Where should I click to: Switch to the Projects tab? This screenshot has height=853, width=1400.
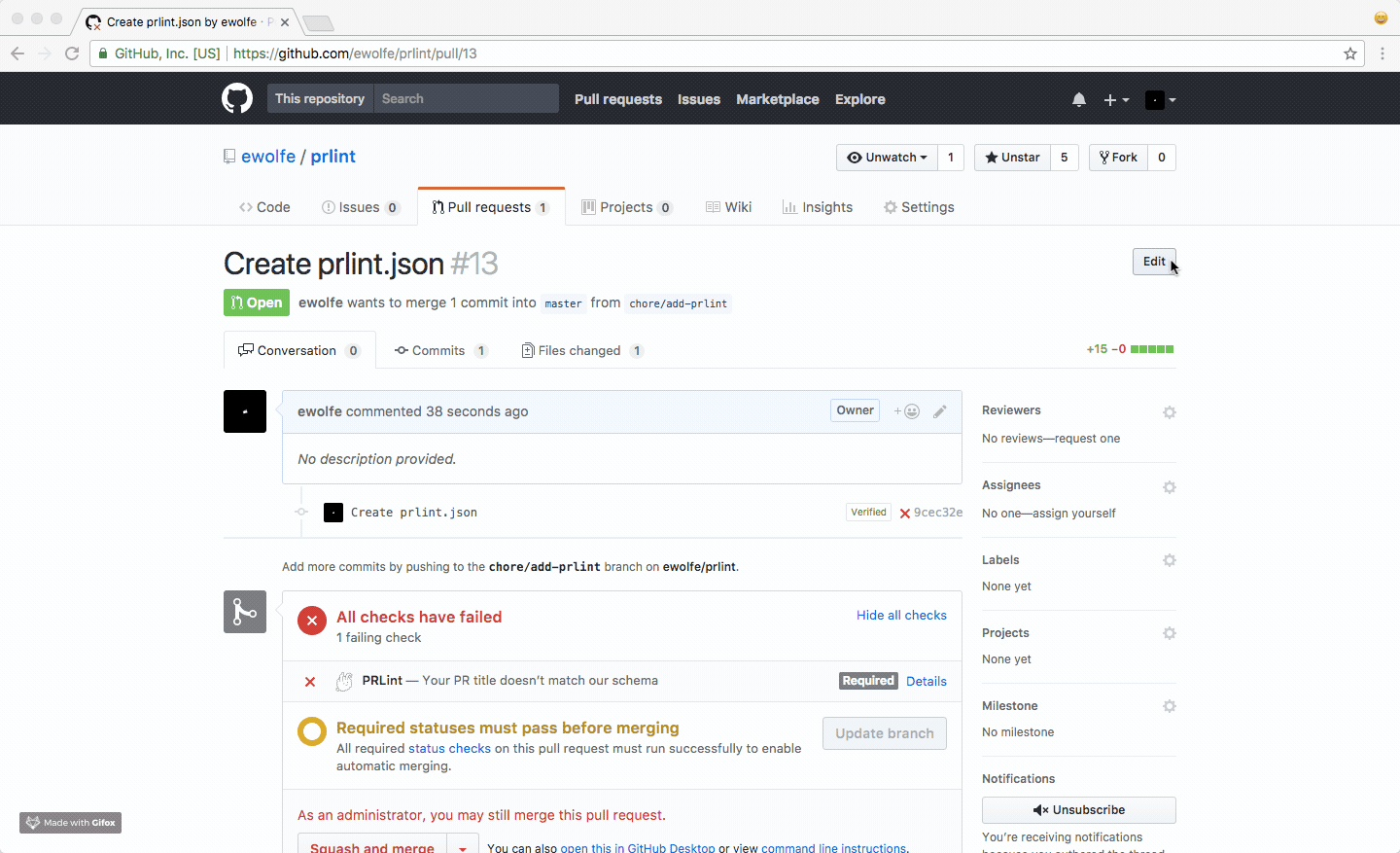(x=627, y=207)
